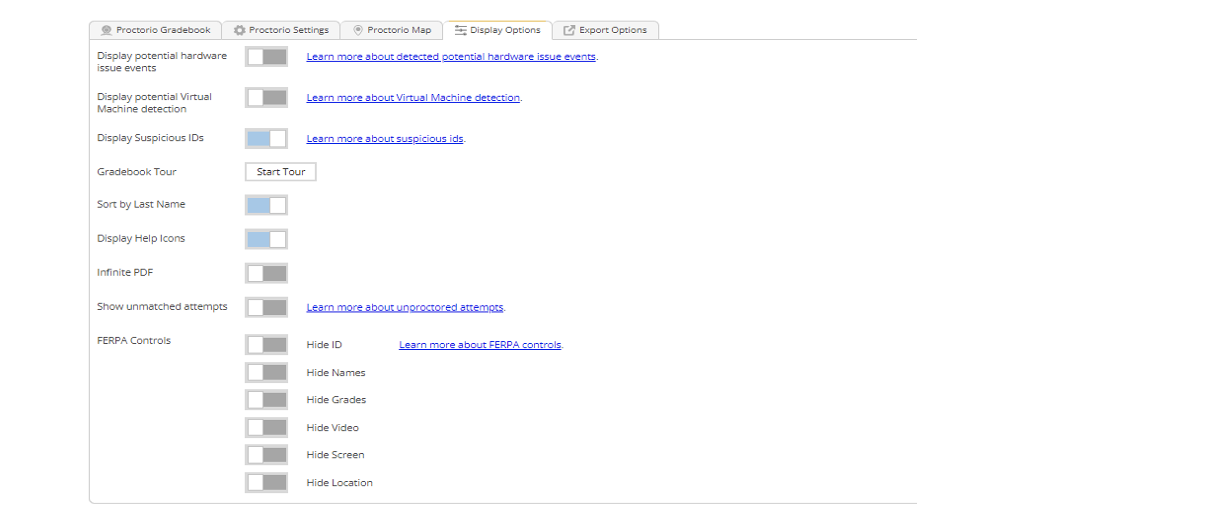Viewport: 1206px width, 532px height.
Task: Enable display of potential hardware issue events
Action: [266, 57]
